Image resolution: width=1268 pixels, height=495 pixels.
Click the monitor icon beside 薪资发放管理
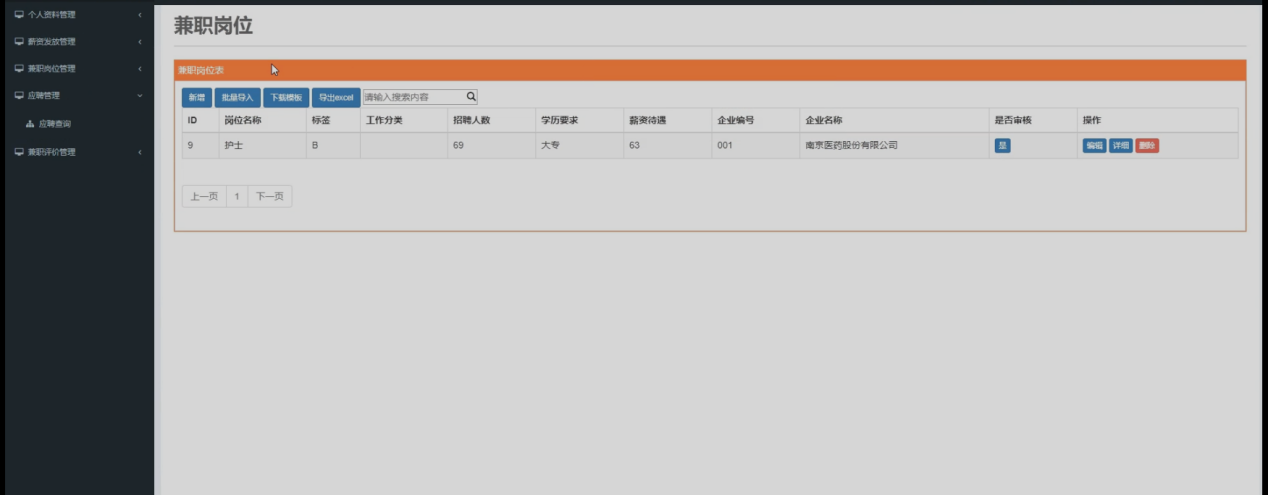coord(18,41)
